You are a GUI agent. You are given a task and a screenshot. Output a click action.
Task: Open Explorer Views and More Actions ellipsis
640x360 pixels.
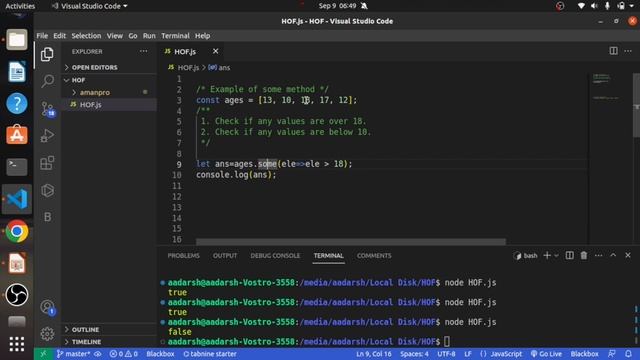143,51
